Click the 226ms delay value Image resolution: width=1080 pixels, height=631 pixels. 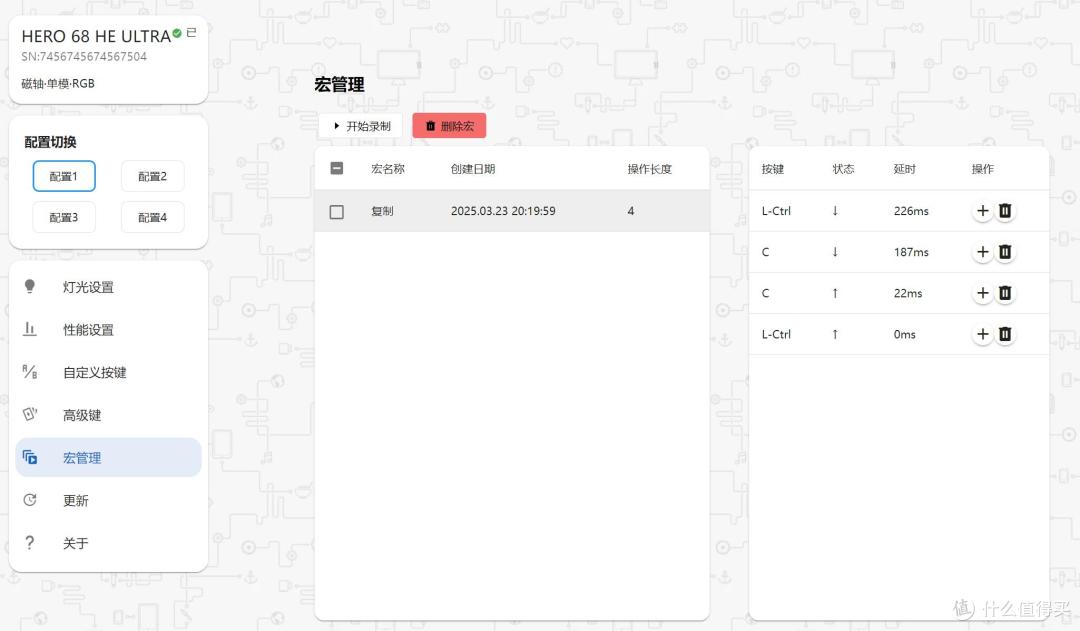click(x=911, y=211)
